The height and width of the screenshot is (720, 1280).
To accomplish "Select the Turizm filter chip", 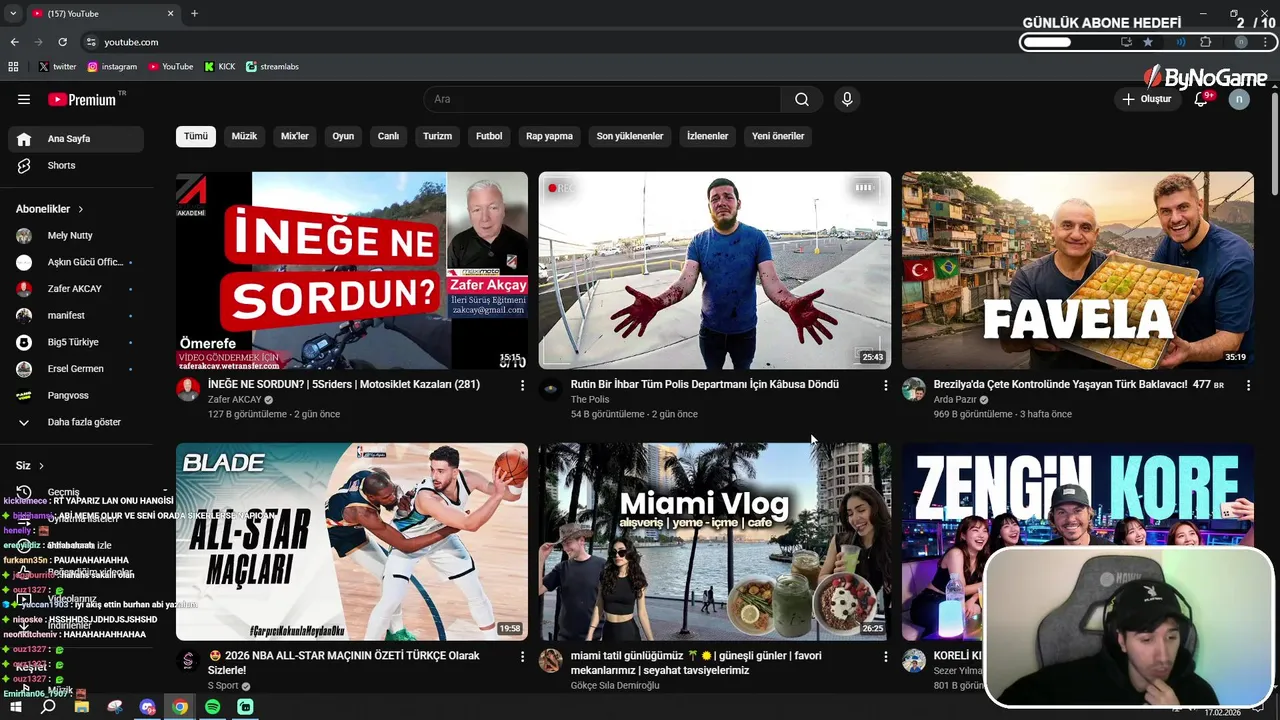I will pos(437,136).
